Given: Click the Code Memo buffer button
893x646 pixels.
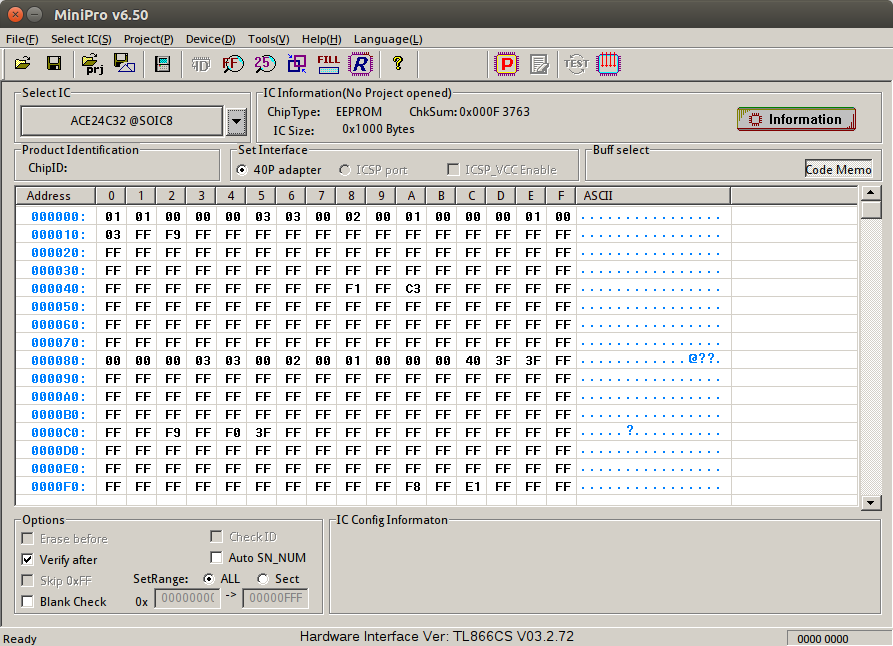Looking at the screenshot, I should 838,169.
